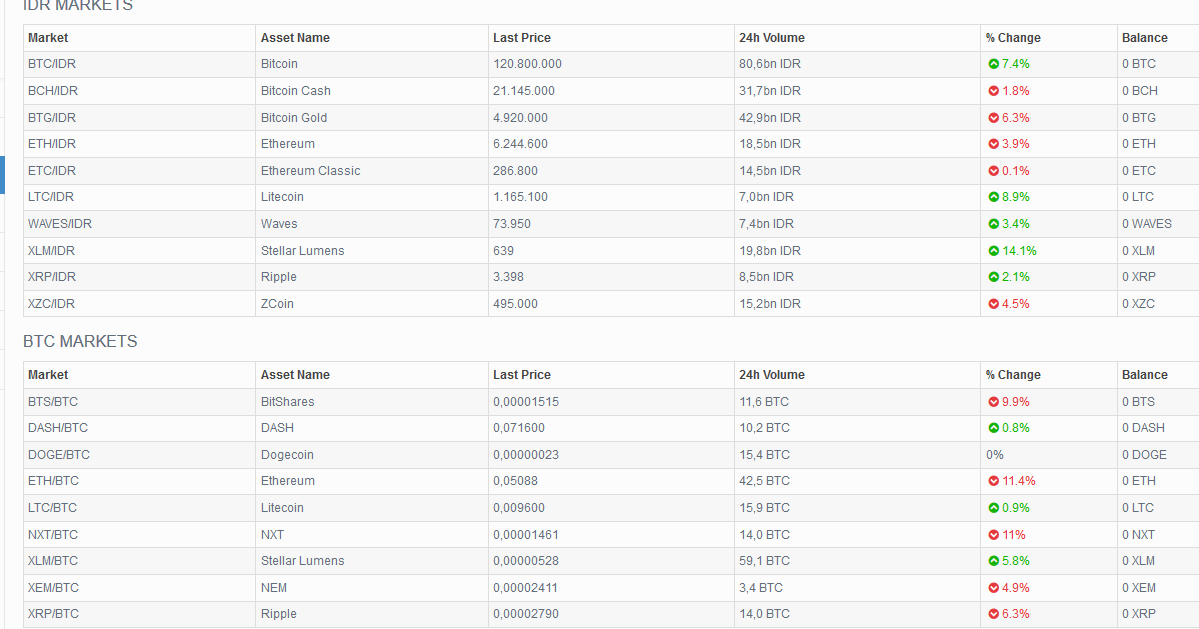The image size is (1199, 629).
Task: Click the red down-arrow icon in NXT/BTC row
Action: (993, 535)
